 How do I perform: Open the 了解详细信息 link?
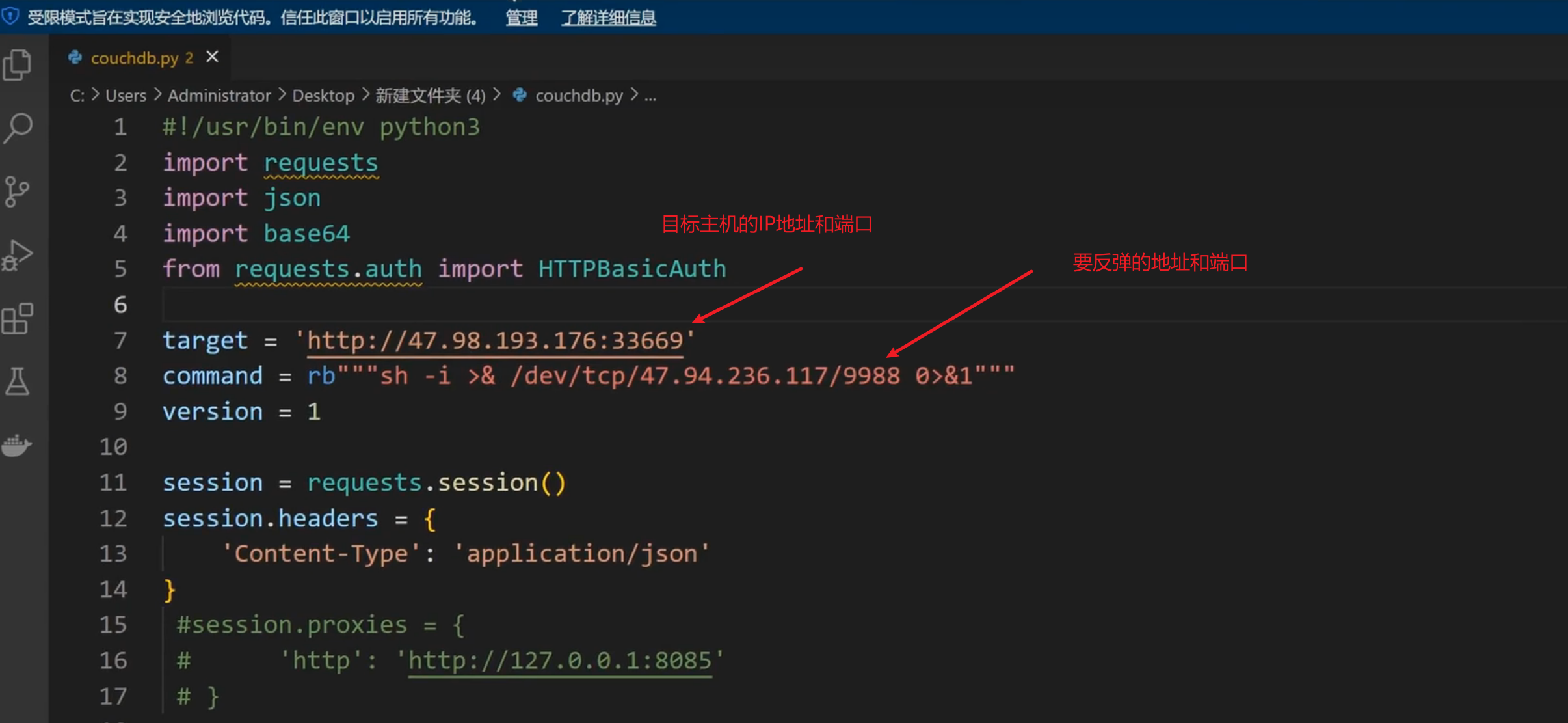(x=608, y=18)
